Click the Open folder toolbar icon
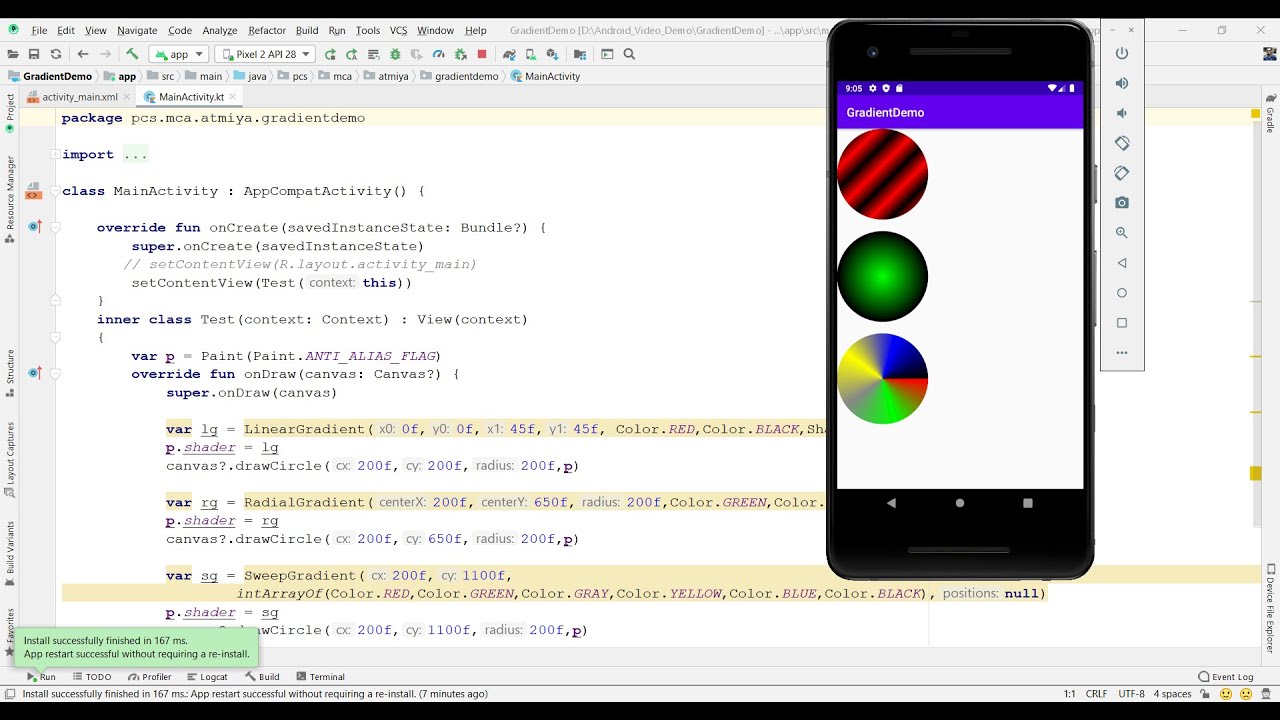Image resolution: width=1280 pixels, height=720 pixels. pyautogui.click(x=13, y=54)
